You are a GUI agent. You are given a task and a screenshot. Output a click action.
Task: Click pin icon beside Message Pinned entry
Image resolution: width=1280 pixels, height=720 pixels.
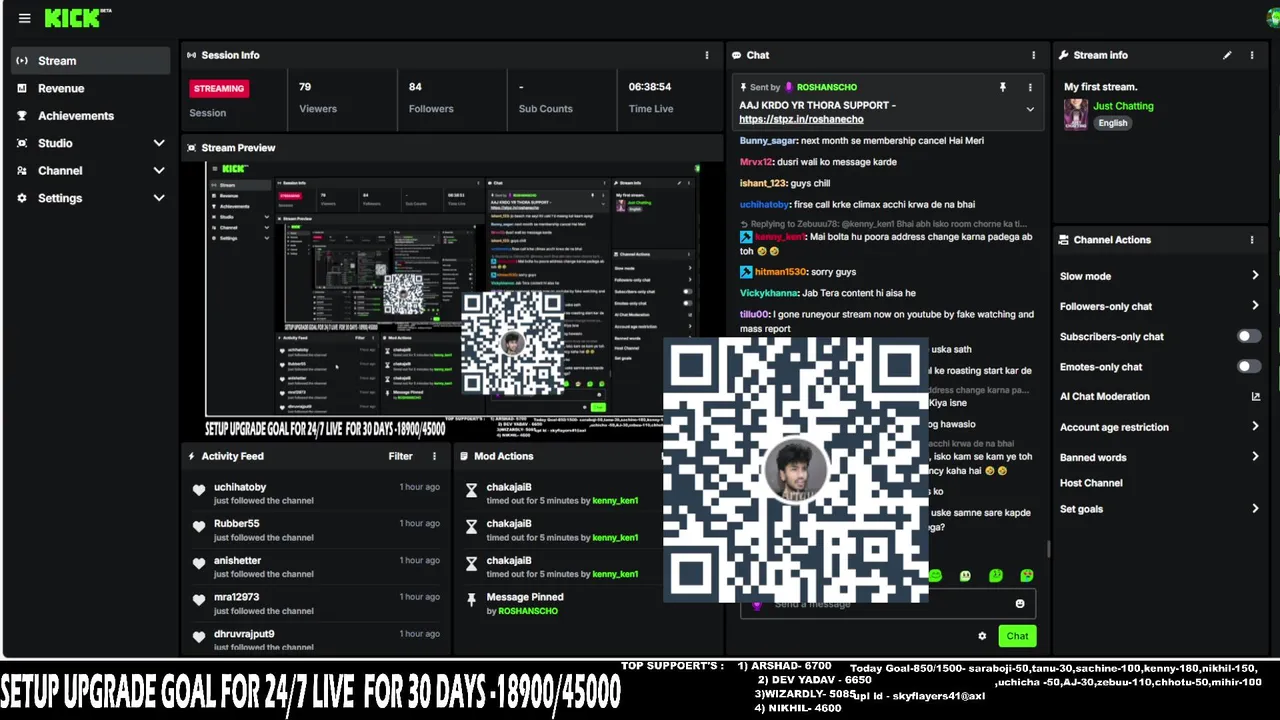pyautogui.click(x=471, y=600)
